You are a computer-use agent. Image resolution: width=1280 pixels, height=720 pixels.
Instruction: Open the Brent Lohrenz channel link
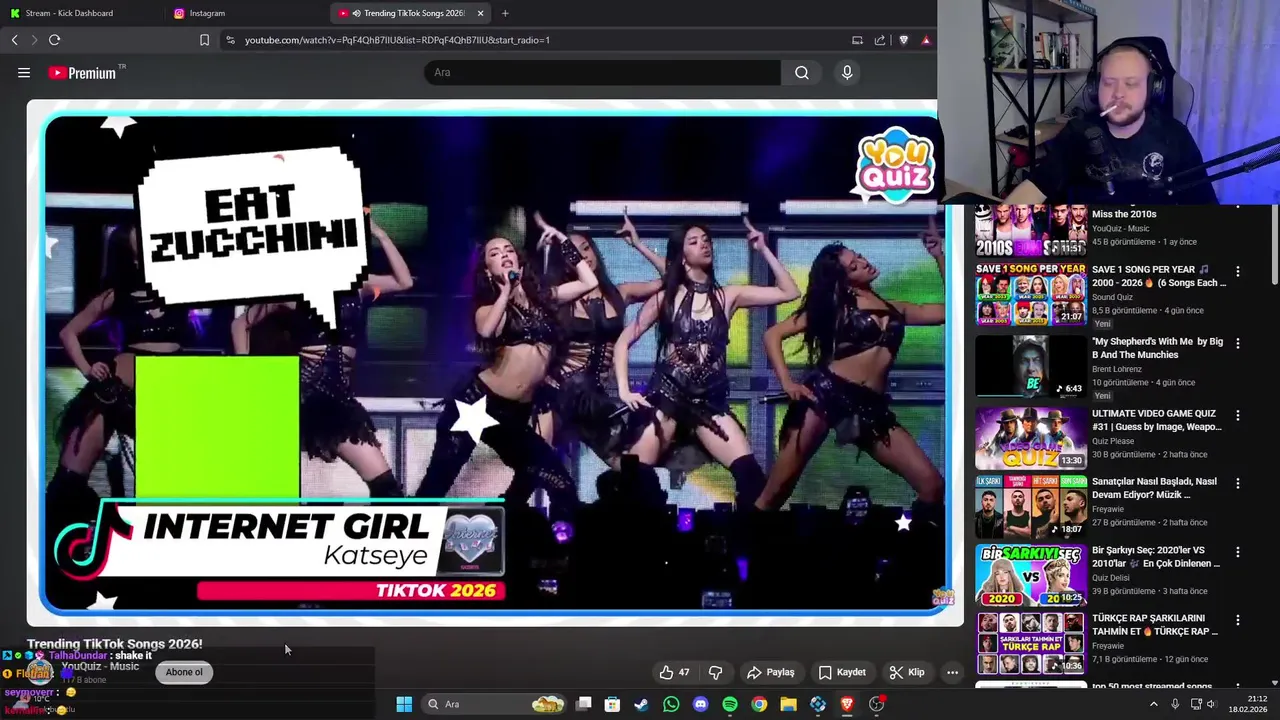(x=1117, y=369)
